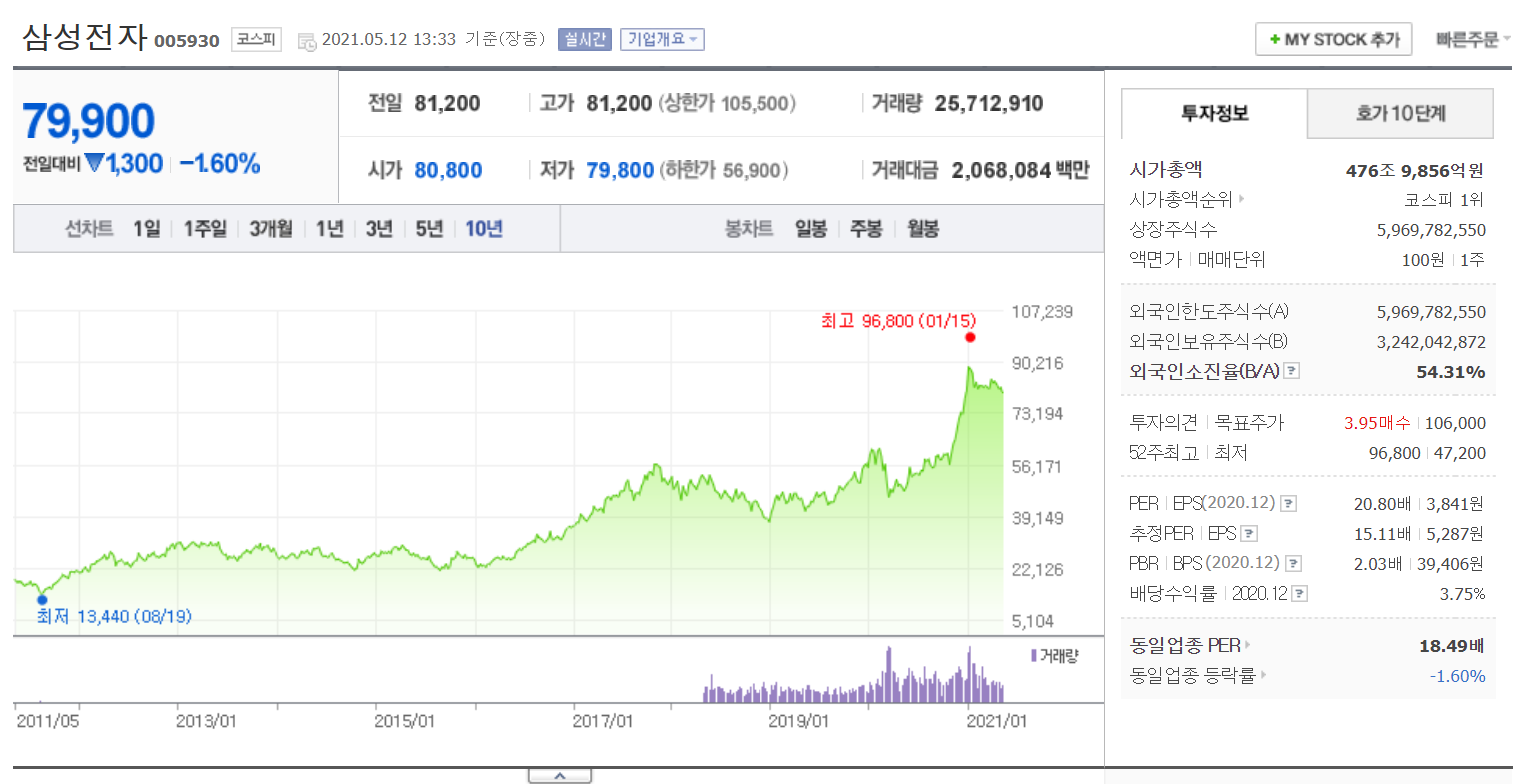This screenshot has width=1521, height=784.
Task: Click the 거래량 25,712,910 value
Action: (989, 103)
